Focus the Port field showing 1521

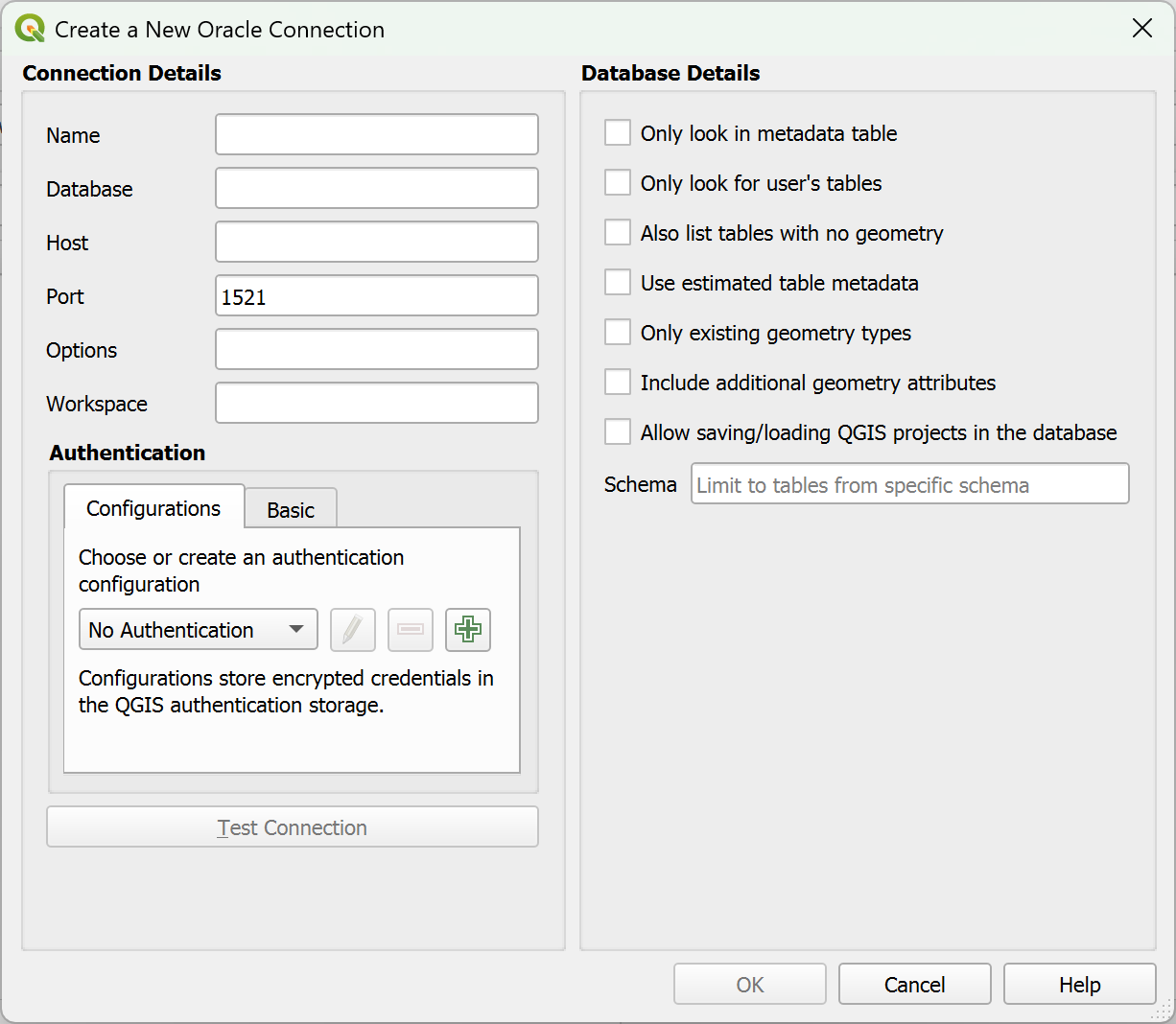[x=376, y=296]
